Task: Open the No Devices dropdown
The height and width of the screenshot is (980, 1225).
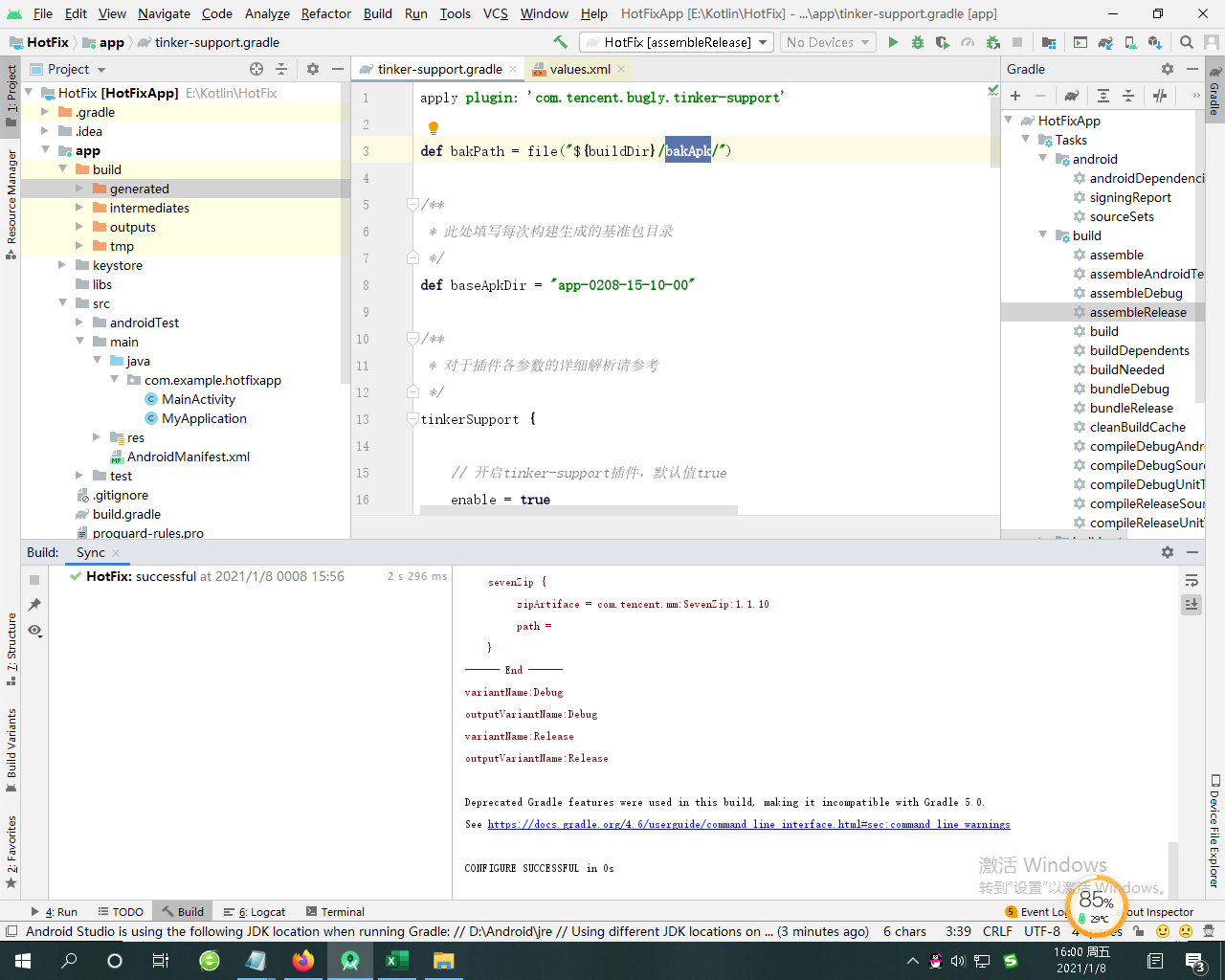Action: [828, 42]
